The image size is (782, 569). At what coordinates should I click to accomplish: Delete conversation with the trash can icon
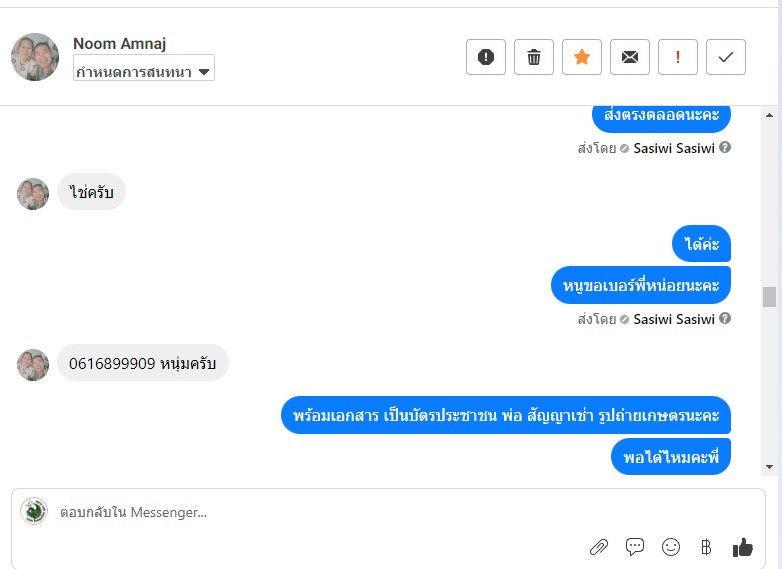534,57
